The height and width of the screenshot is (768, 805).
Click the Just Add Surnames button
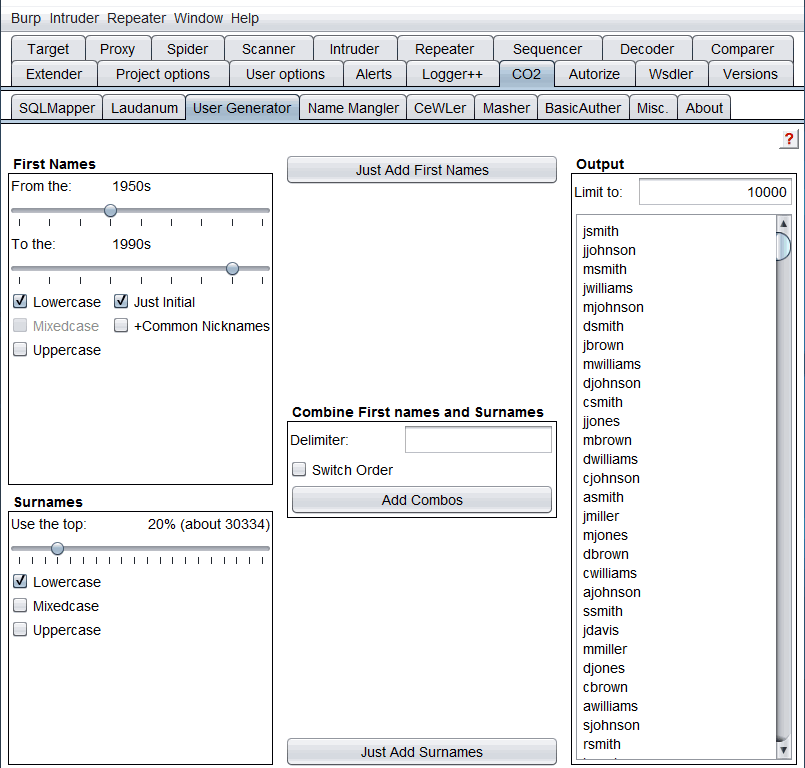click(x=422, y=752)
